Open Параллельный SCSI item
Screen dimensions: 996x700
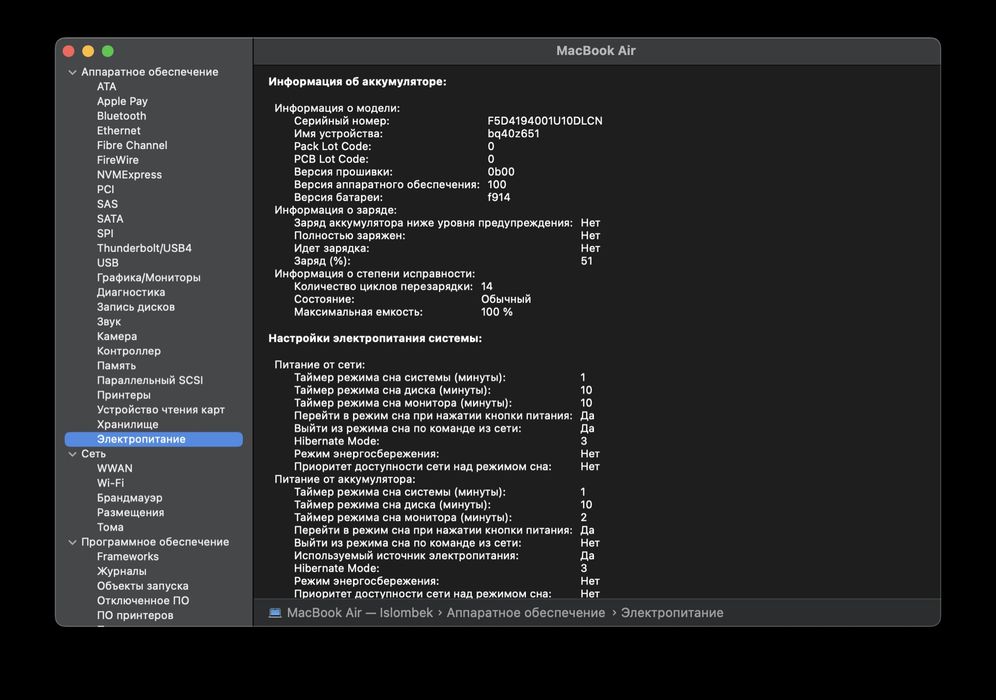click(x=150, y=380)
